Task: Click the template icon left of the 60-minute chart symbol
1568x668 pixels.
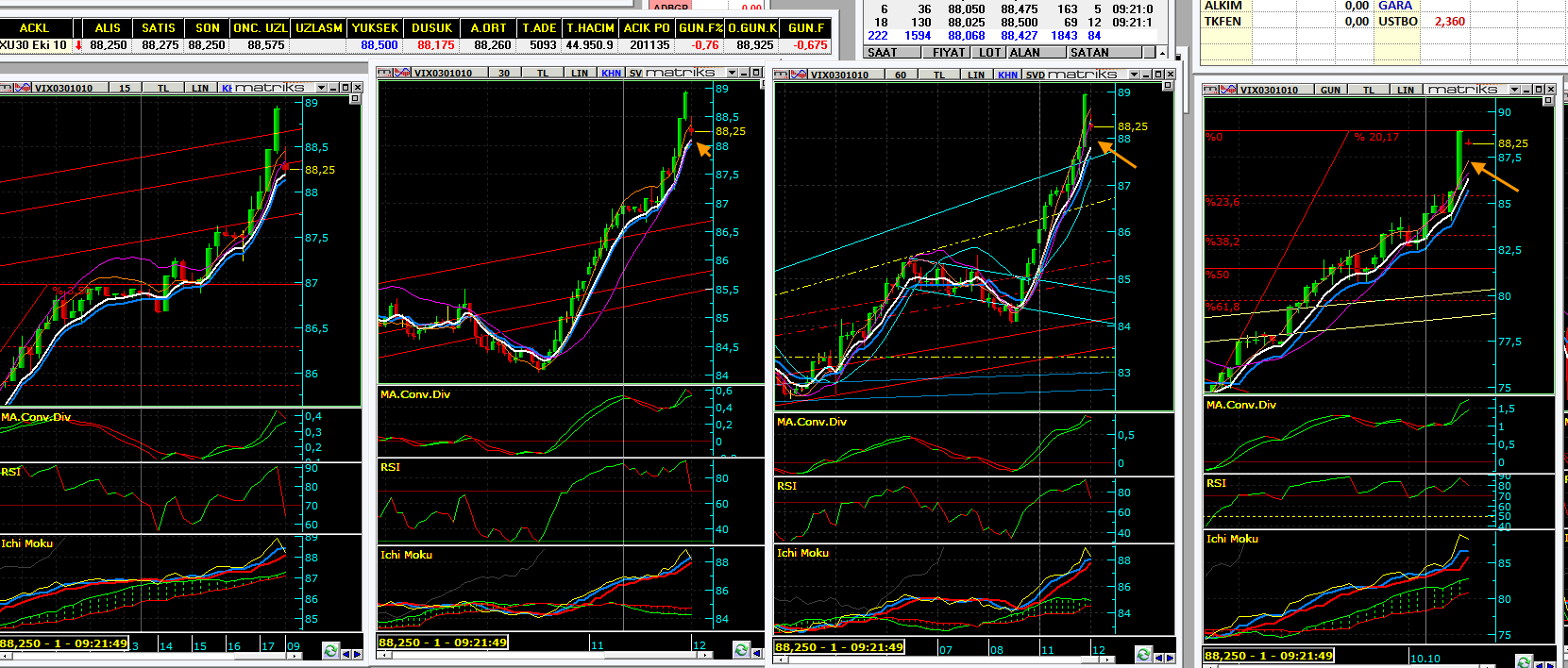Action: (x=783, y=75)
